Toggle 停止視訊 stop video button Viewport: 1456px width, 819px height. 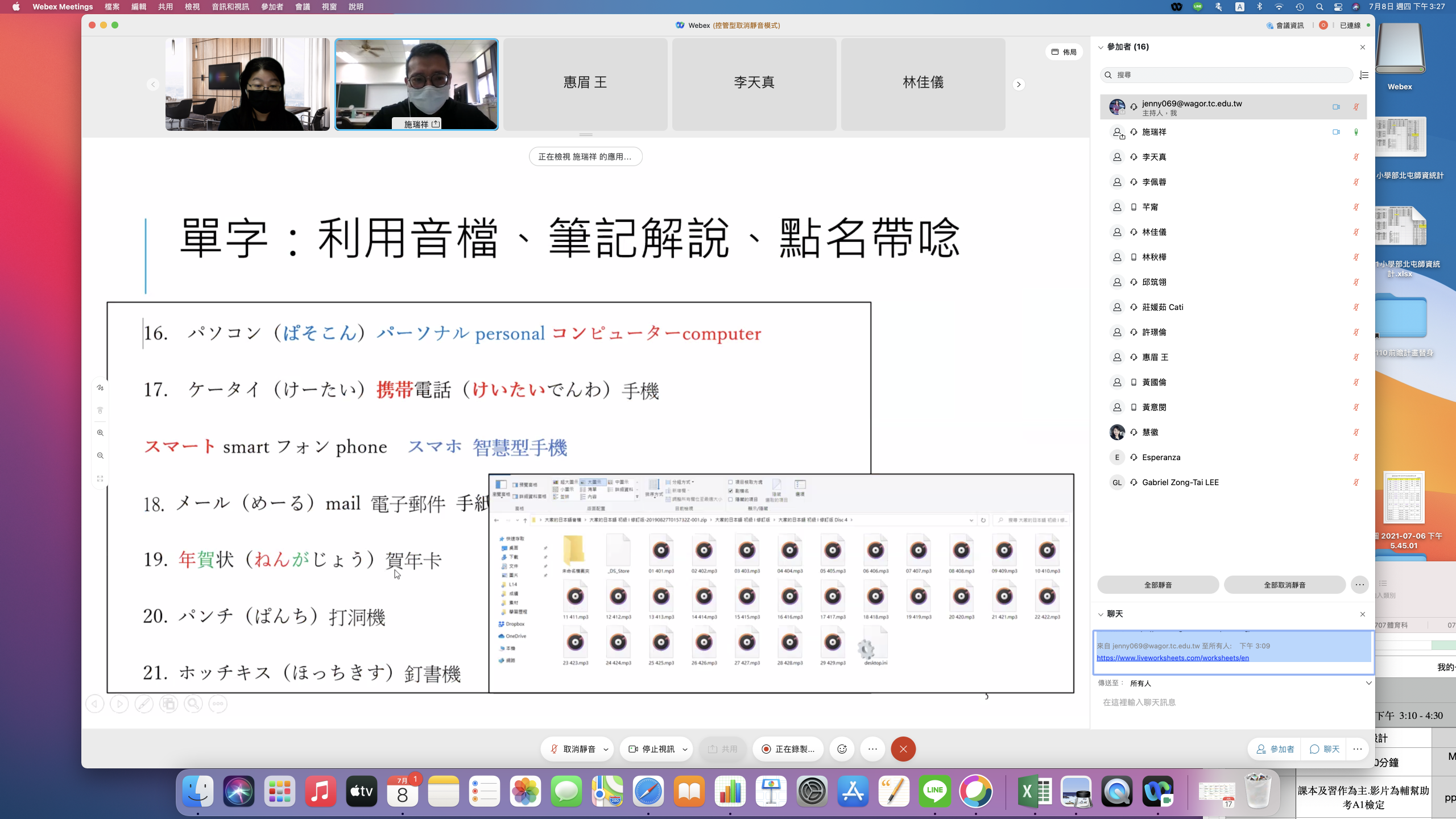(652, 749)
